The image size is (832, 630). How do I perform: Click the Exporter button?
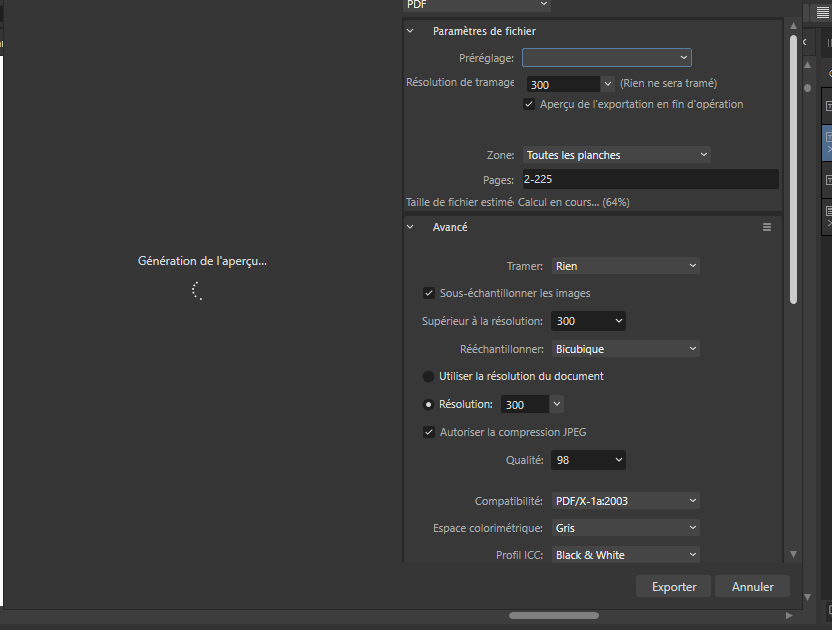pos(673,586)
